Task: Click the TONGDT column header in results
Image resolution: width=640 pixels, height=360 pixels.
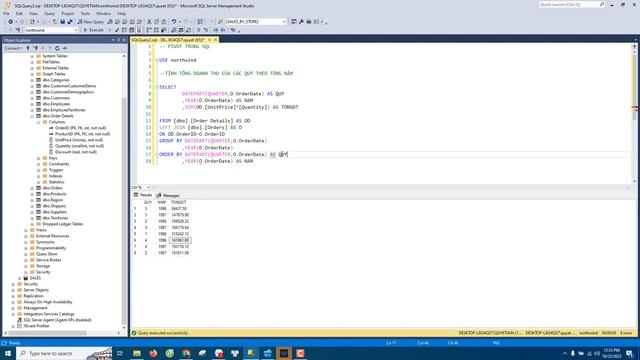Action: point(179,202)
